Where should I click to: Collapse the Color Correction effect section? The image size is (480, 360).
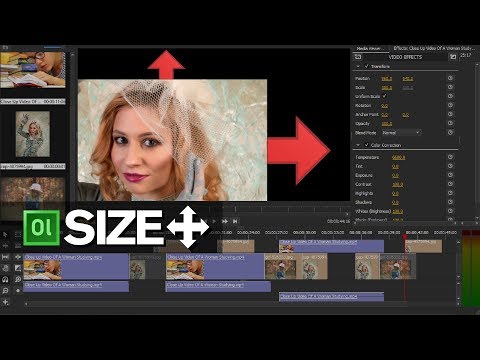point(358,145)
